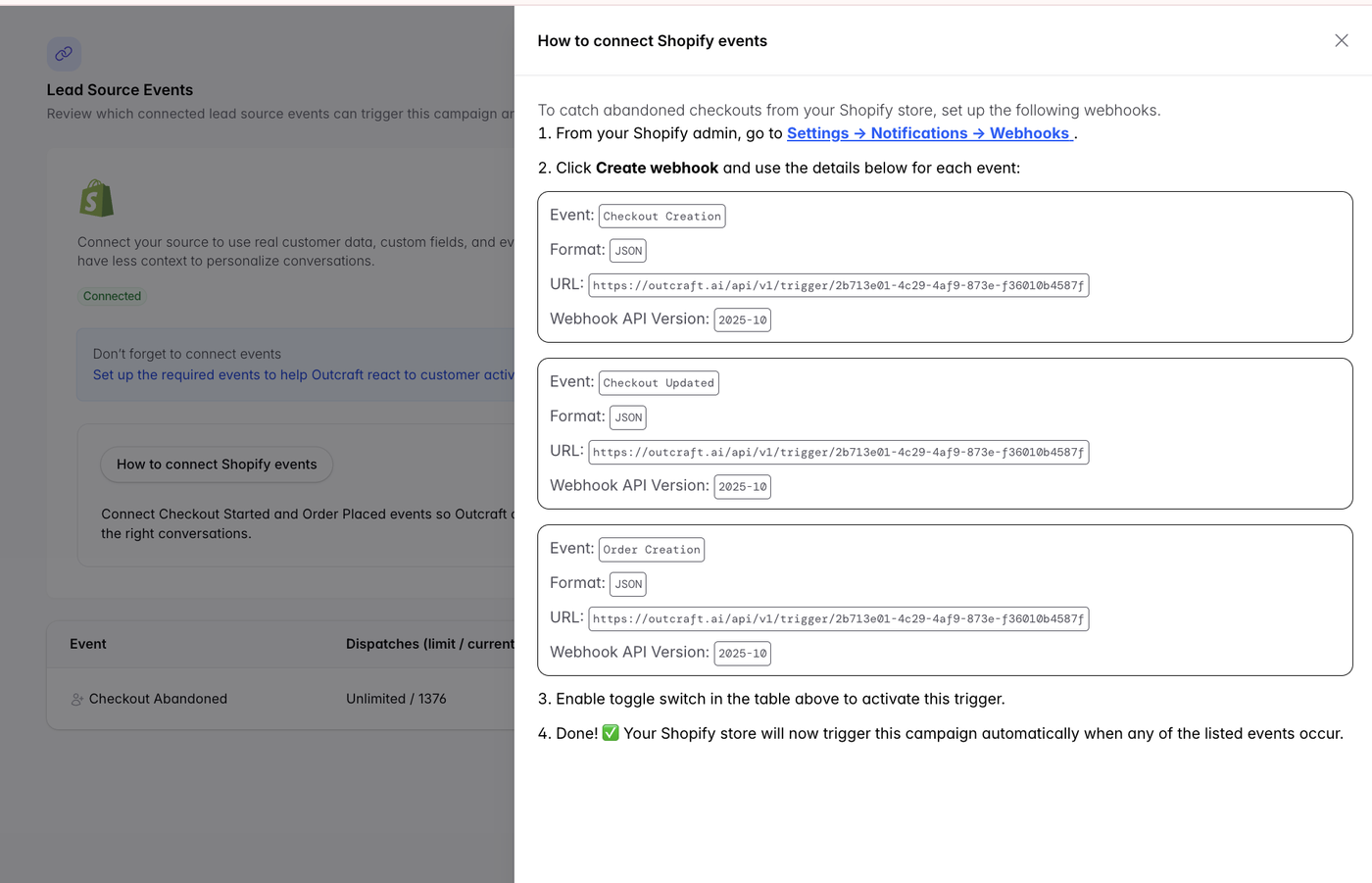Click the Checkout Creation event value
Image resolution: width=1372 pixels, height=883 pixels.
662,216
